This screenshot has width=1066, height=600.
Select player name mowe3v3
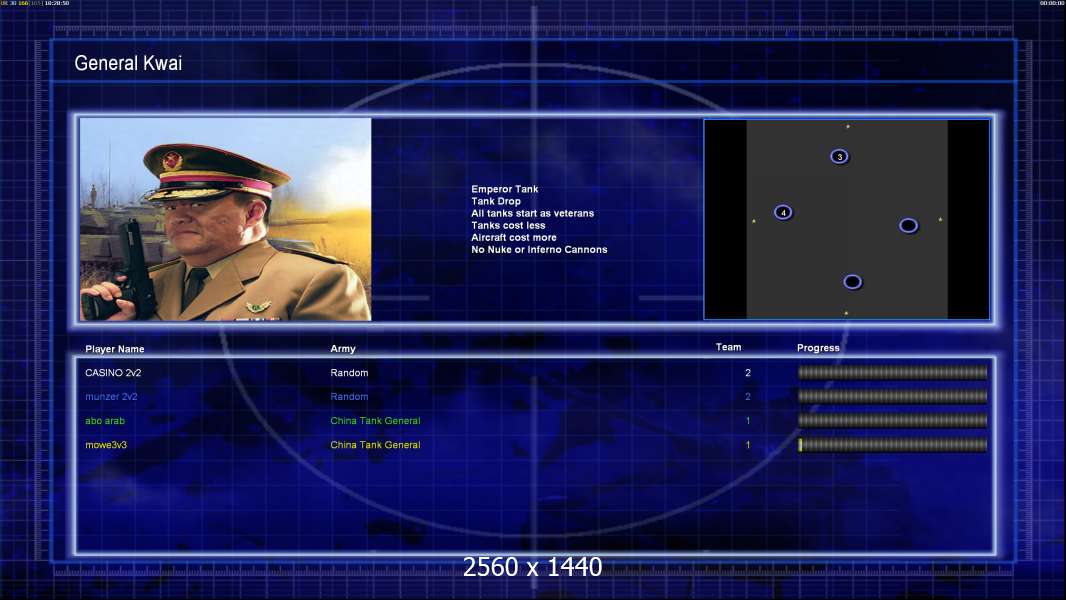click(x=106, y=445)
